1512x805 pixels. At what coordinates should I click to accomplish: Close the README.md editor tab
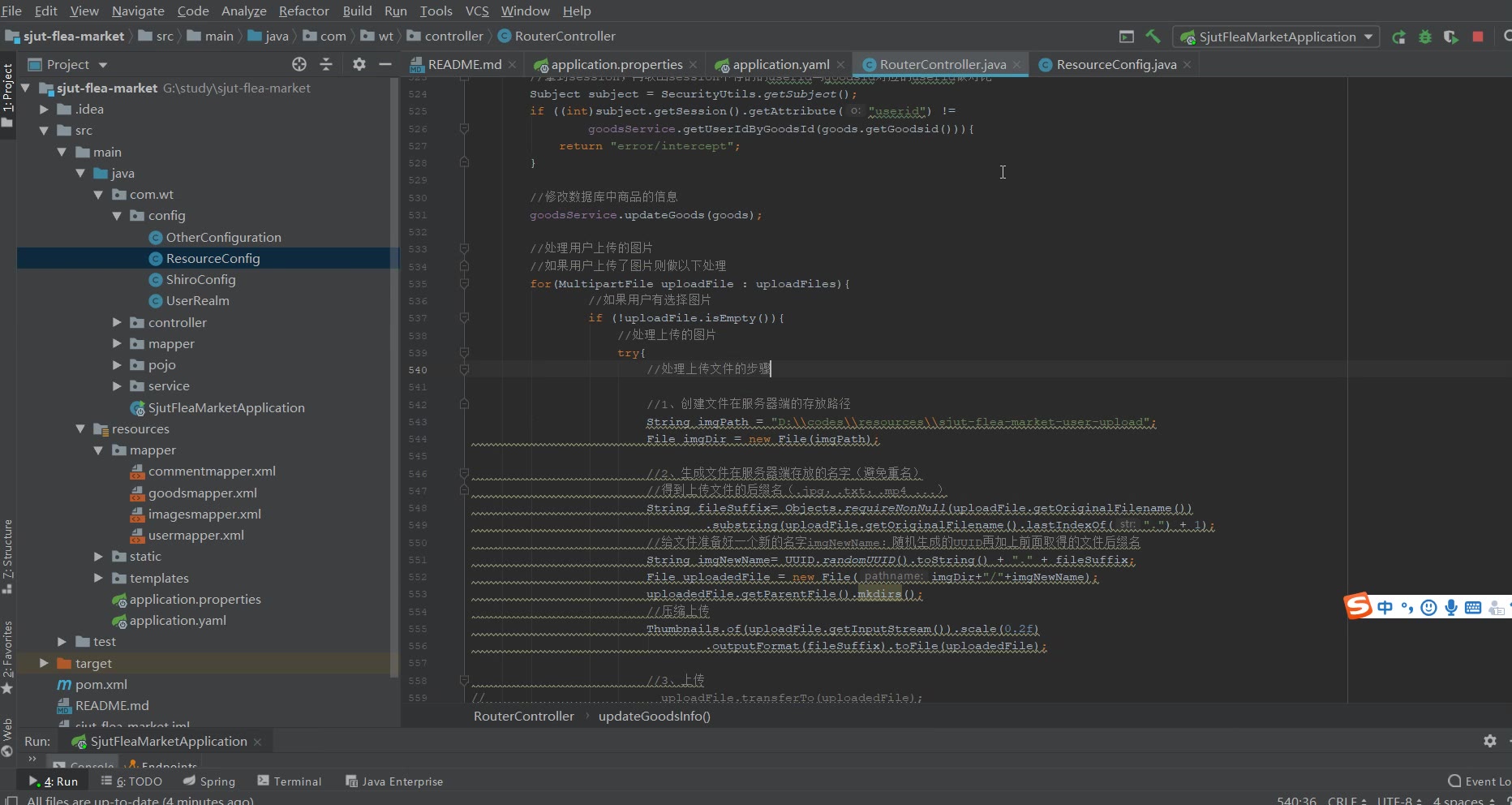[x=513, y=64]
